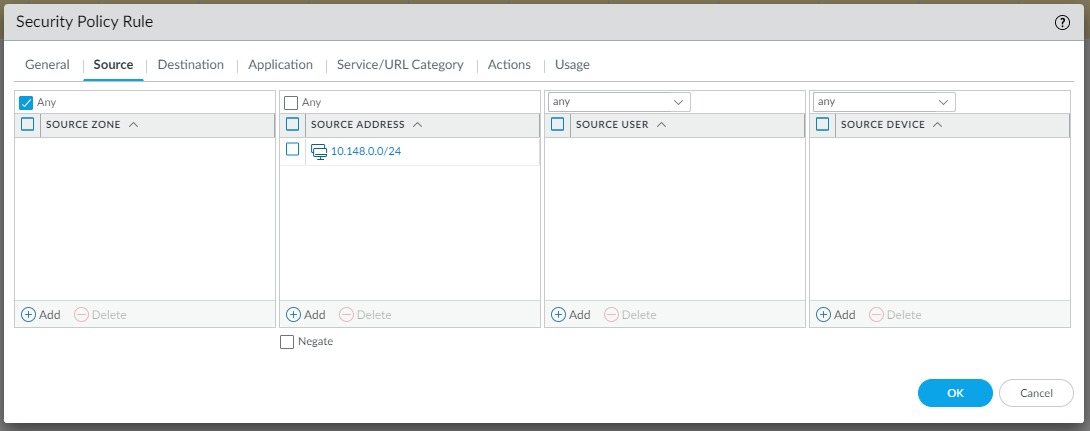Click the Add plus icon under Source Address

tap(293, 314)
